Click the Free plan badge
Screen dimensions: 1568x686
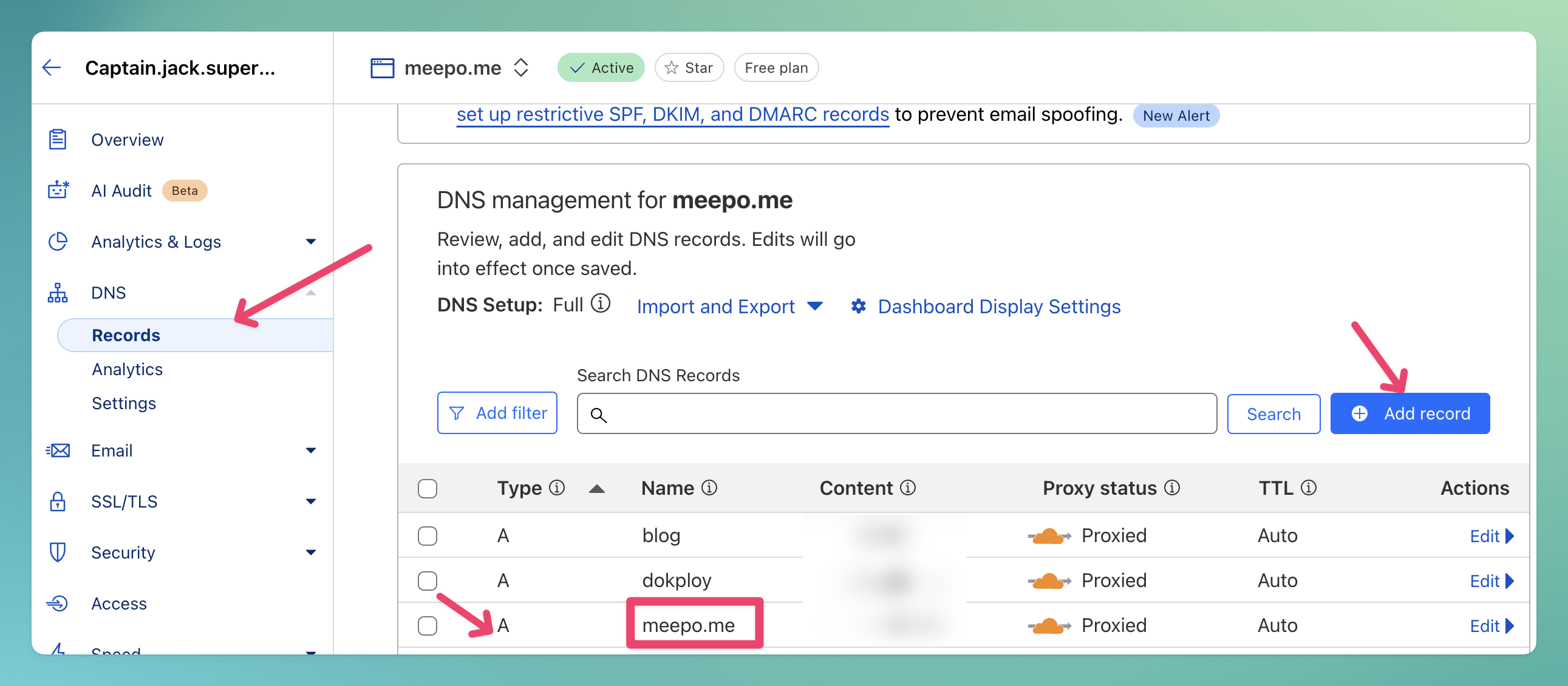(x=776, y=67)
